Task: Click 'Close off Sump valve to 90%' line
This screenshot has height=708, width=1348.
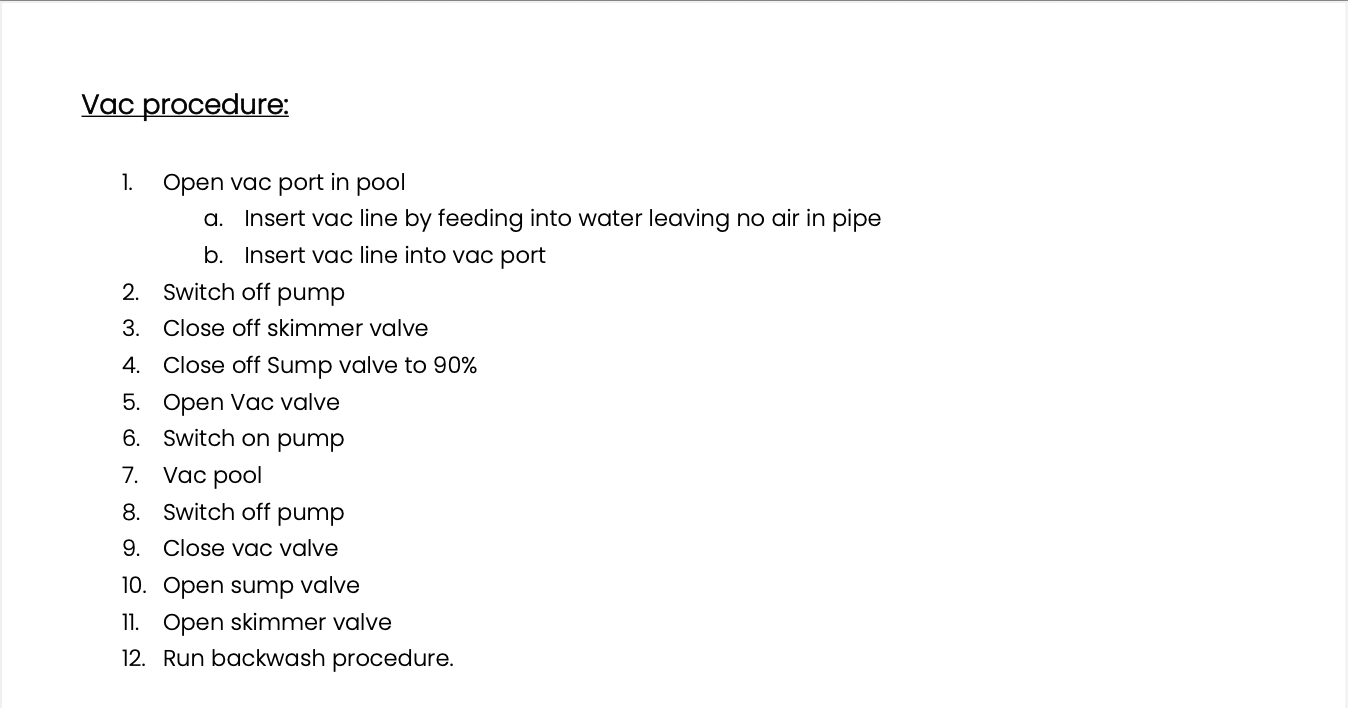Action: [320, 366]
